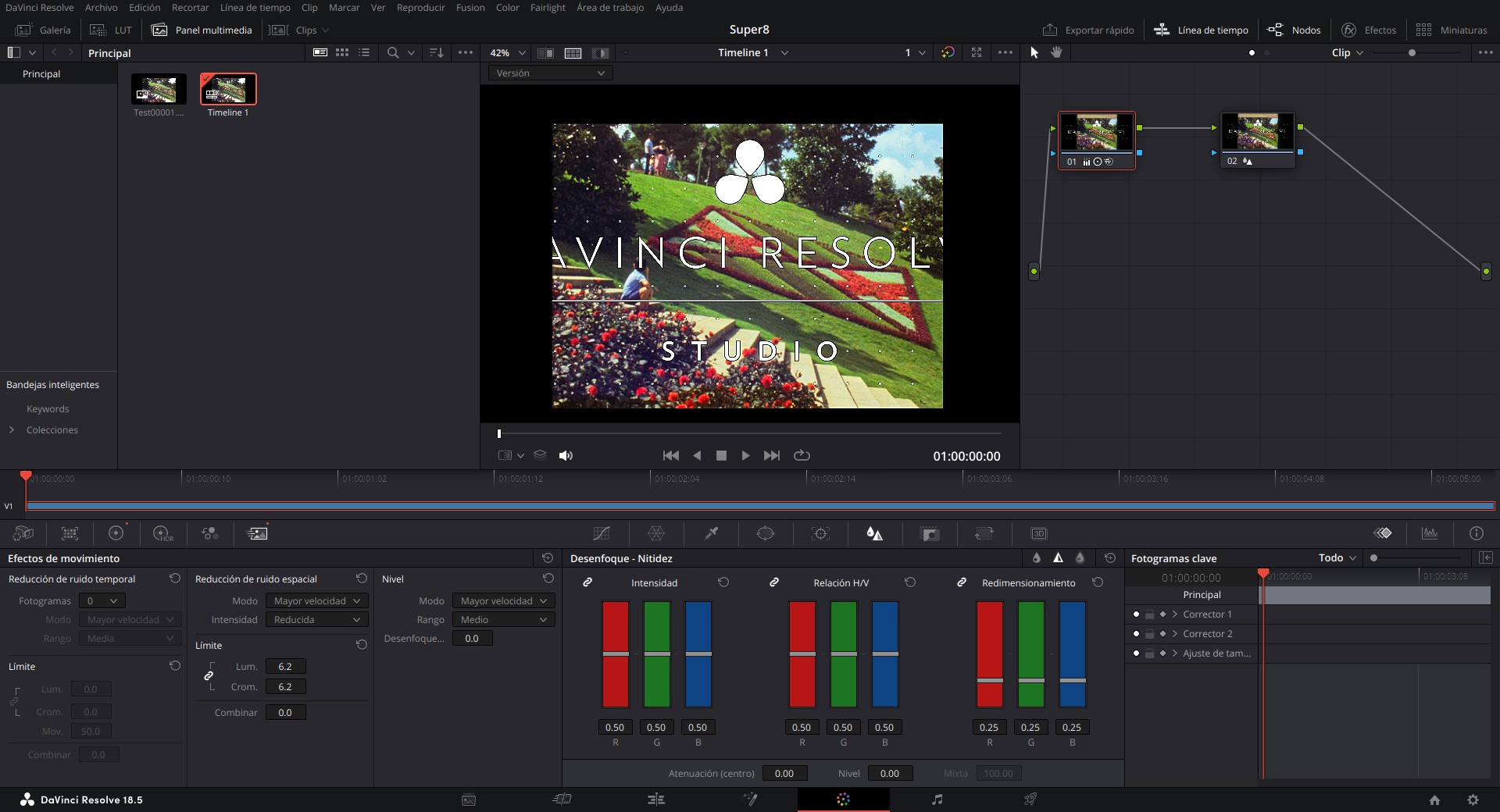Open the Timeline 1 selector dropdown

click(x=753, y=52)
